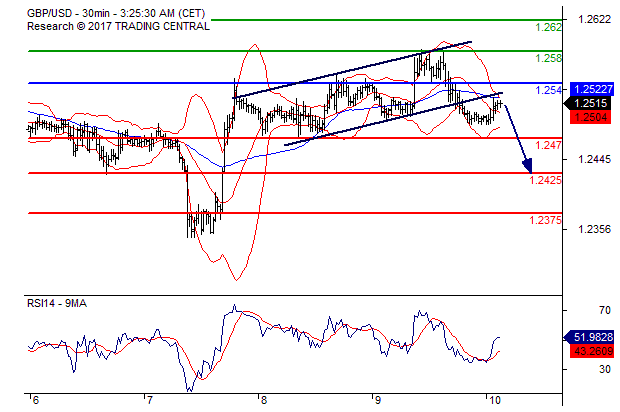This screenshot has width=620, height=412.
Task: Select the red 1.2375 support label
Action: pyautogui.click(x=545, y=220)
